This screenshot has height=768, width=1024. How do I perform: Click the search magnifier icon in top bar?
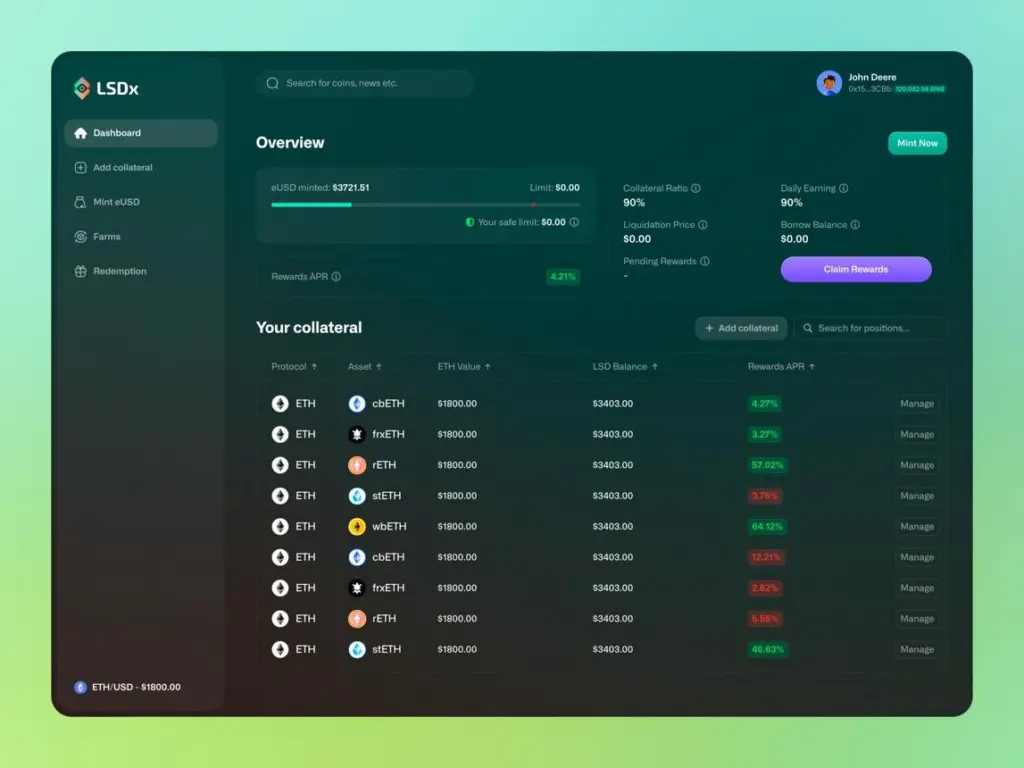[272, 83]
